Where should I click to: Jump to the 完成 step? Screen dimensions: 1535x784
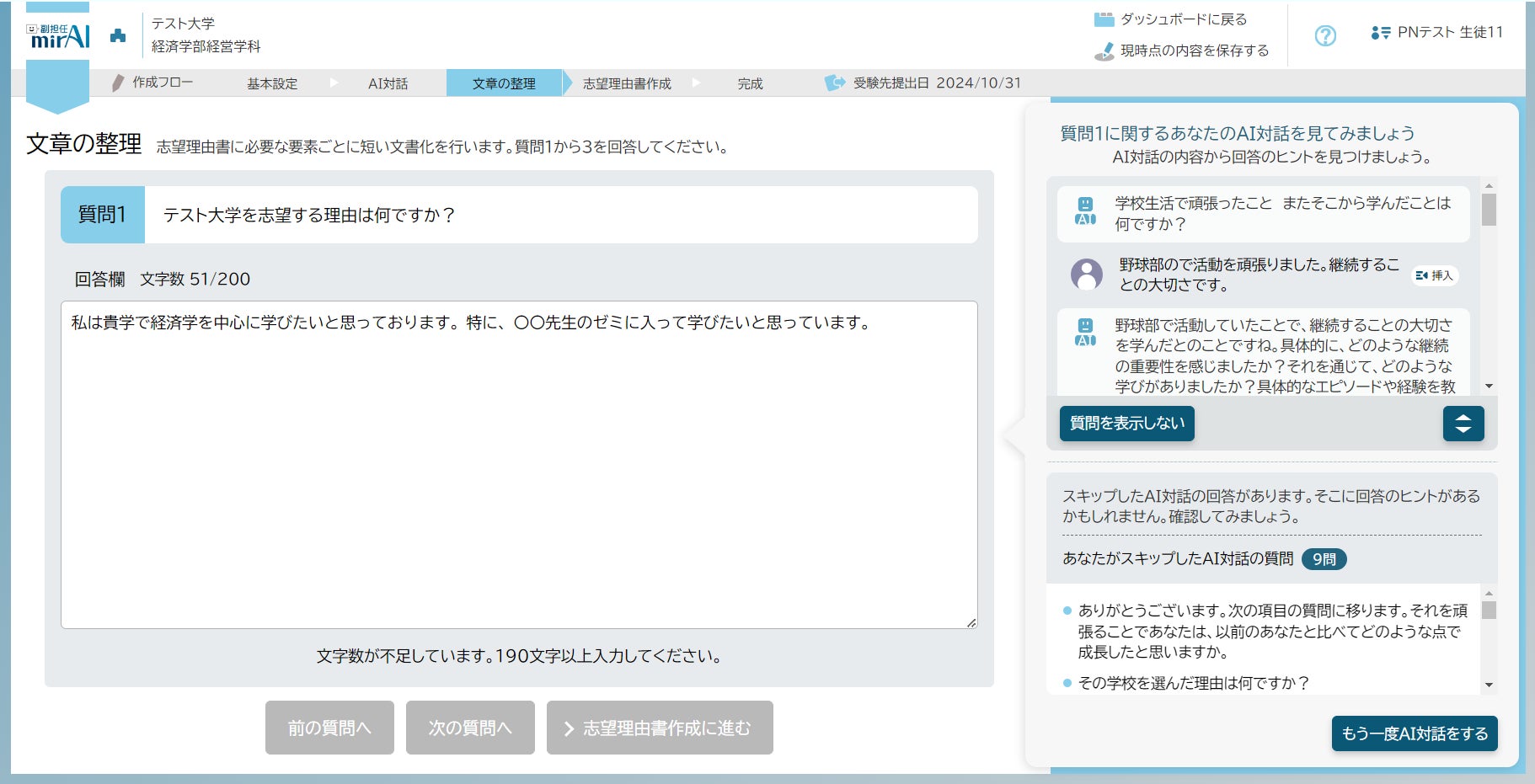750,83
